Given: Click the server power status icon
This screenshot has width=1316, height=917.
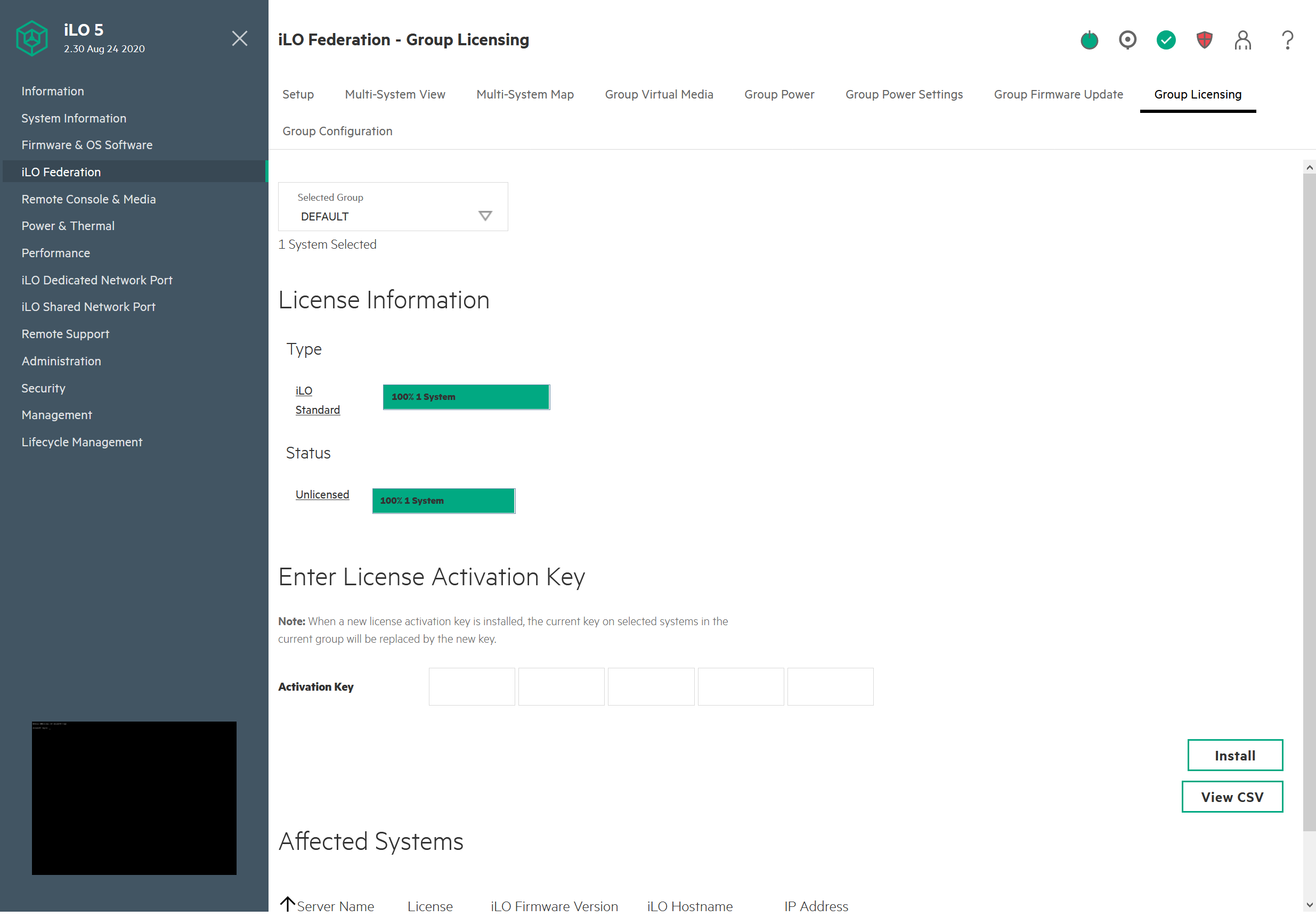Looking at the screenshot, I should tap(1089, 40).
